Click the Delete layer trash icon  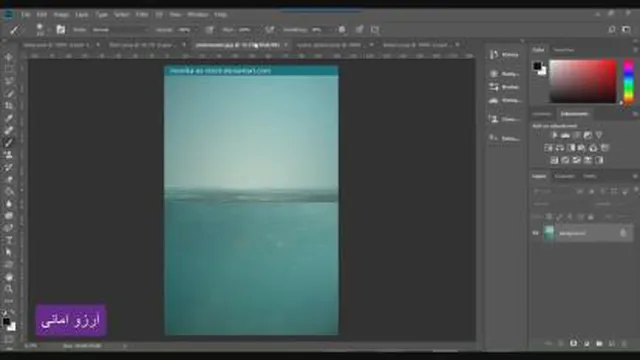pyautogui.click(x=624, y=344)
